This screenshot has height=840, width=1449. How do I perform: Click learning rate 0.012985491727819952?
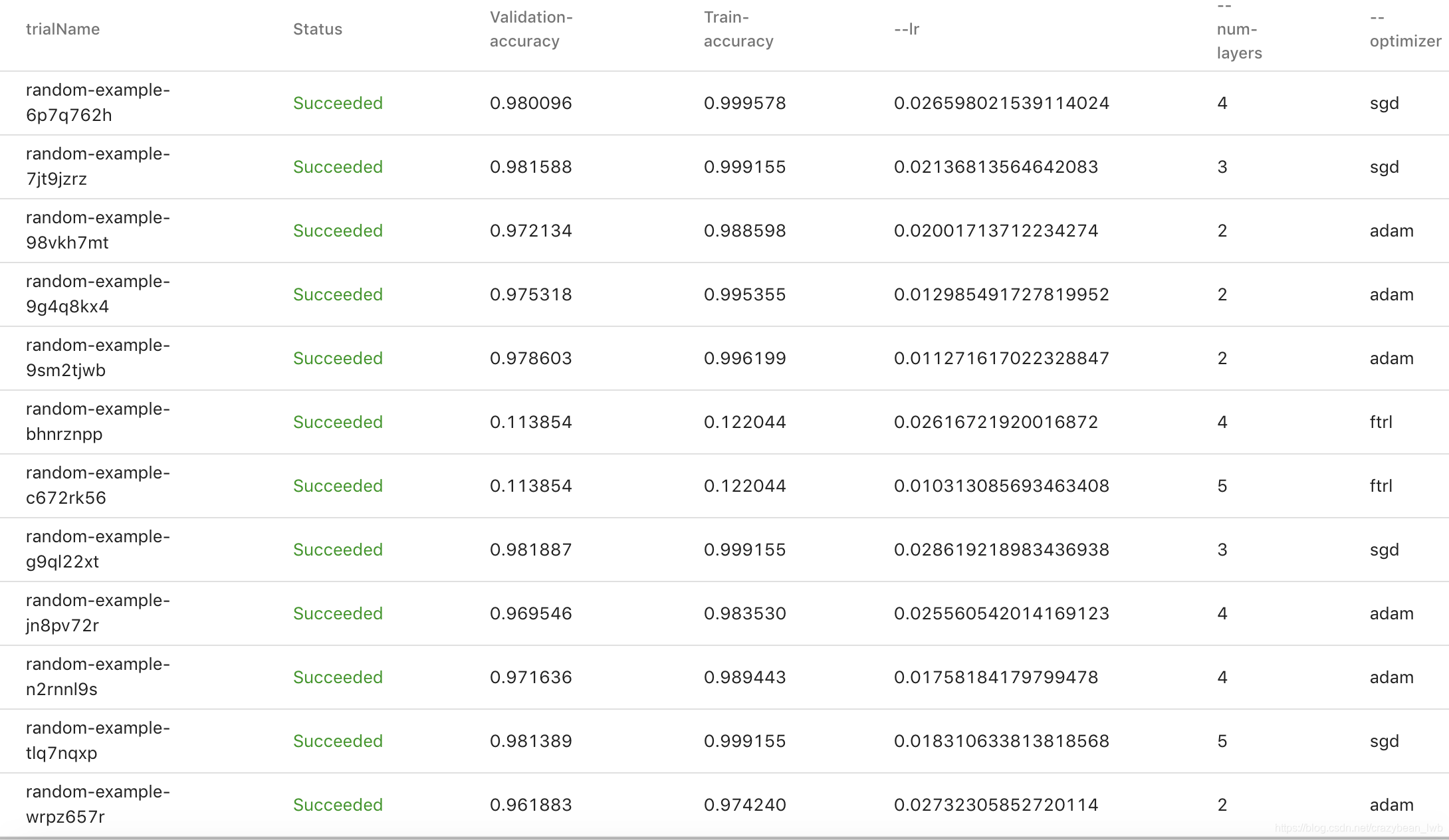[x=1002, y=294]
